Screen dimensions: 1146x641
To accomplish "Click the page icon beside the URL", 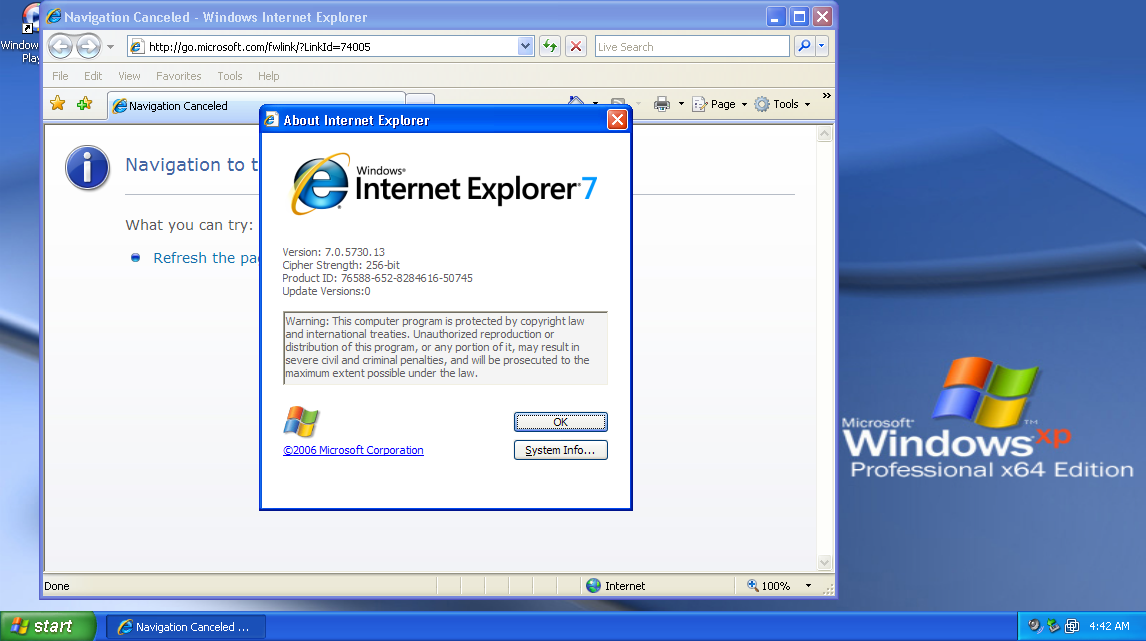I will pos(136,47).
